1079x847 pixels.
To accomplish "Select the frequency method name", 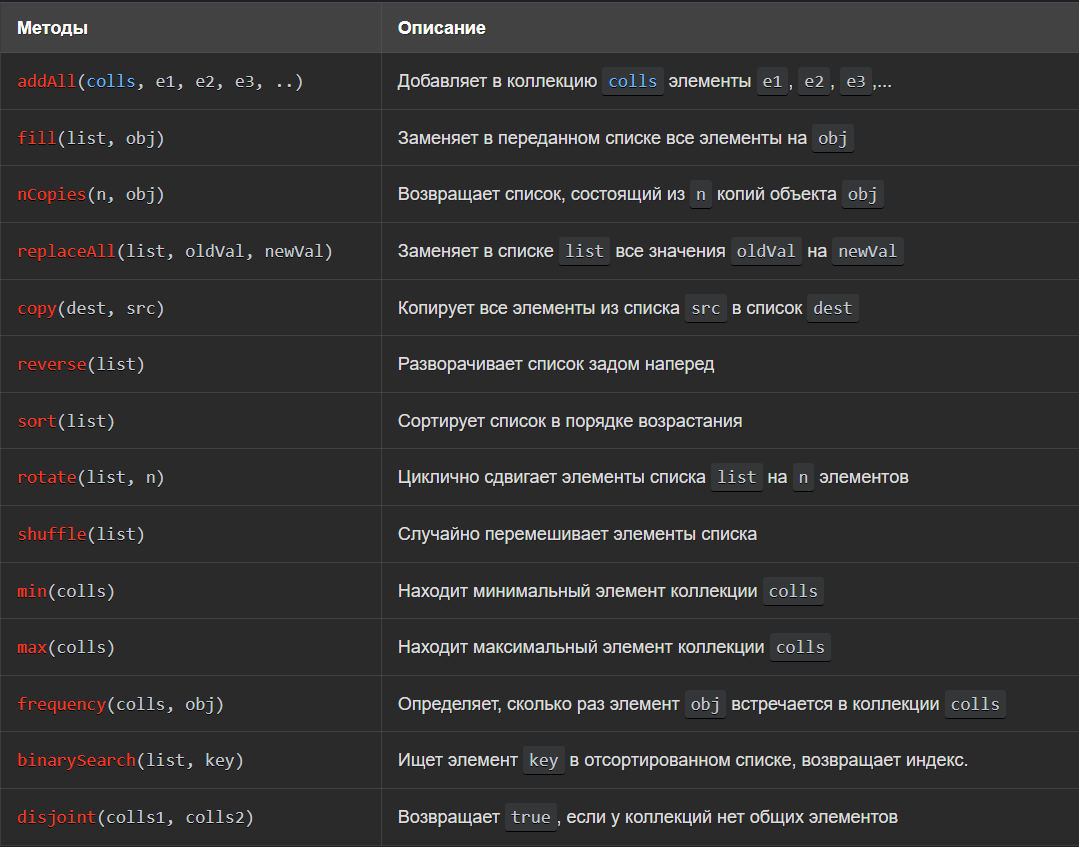I will coord(61,704).
